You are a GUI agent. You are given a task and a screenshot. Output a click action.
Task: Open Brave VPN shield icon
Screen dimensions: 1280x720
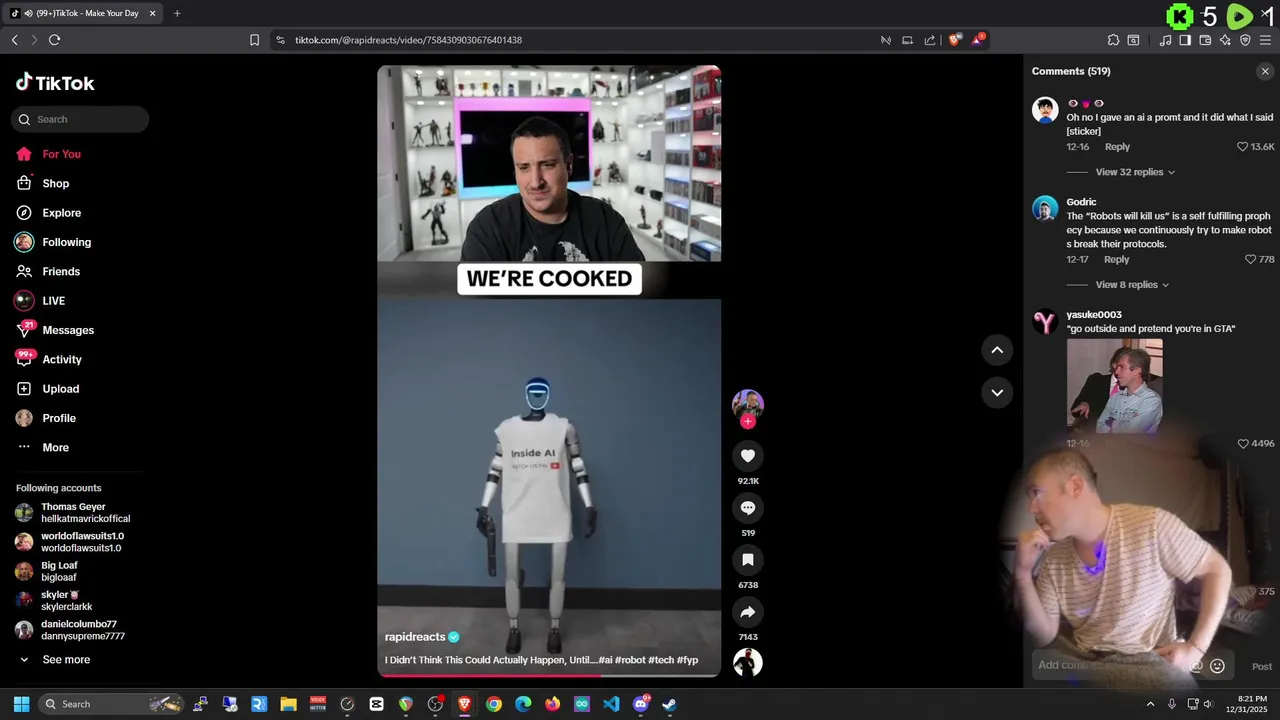(x=1245, y=40)
